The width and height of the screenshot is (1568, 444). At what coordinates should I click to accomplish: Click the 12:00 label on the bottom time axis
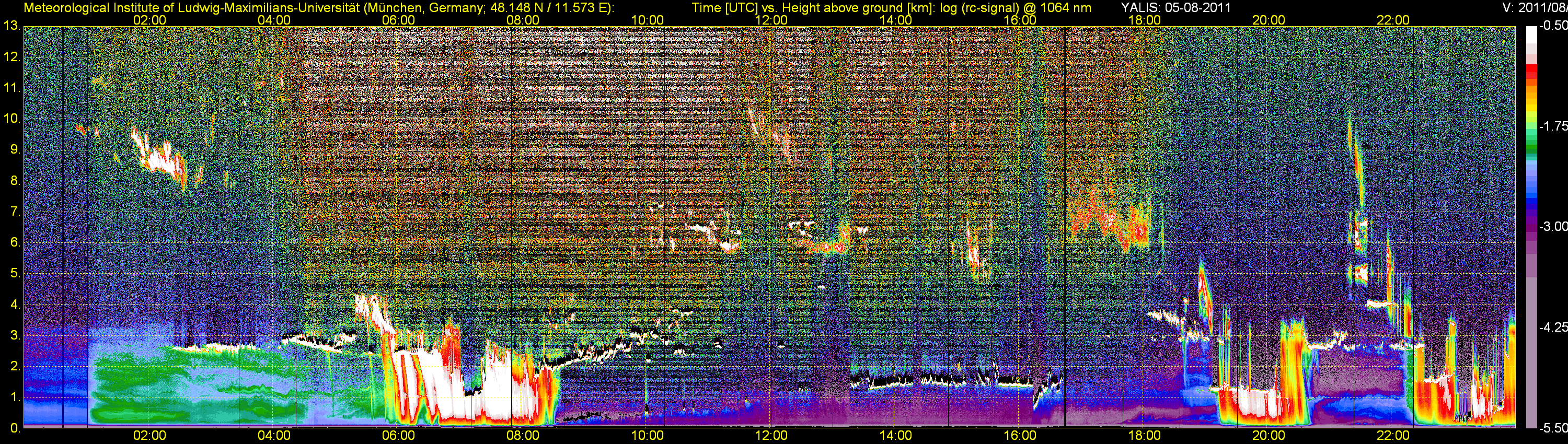(771, 436)
